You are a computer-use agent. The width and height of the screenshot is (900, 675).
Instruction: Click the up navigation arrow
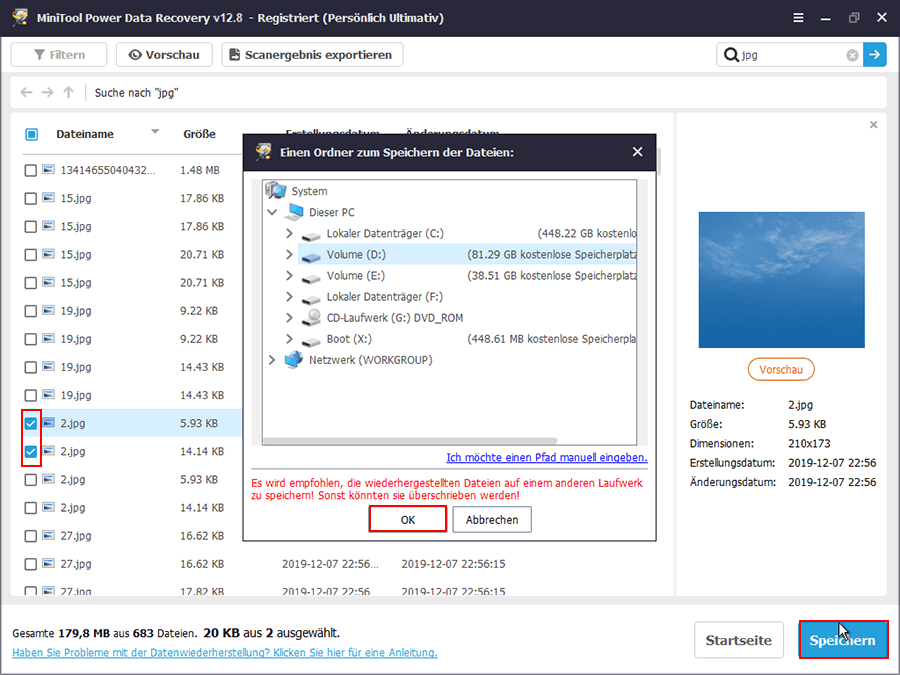68,92
